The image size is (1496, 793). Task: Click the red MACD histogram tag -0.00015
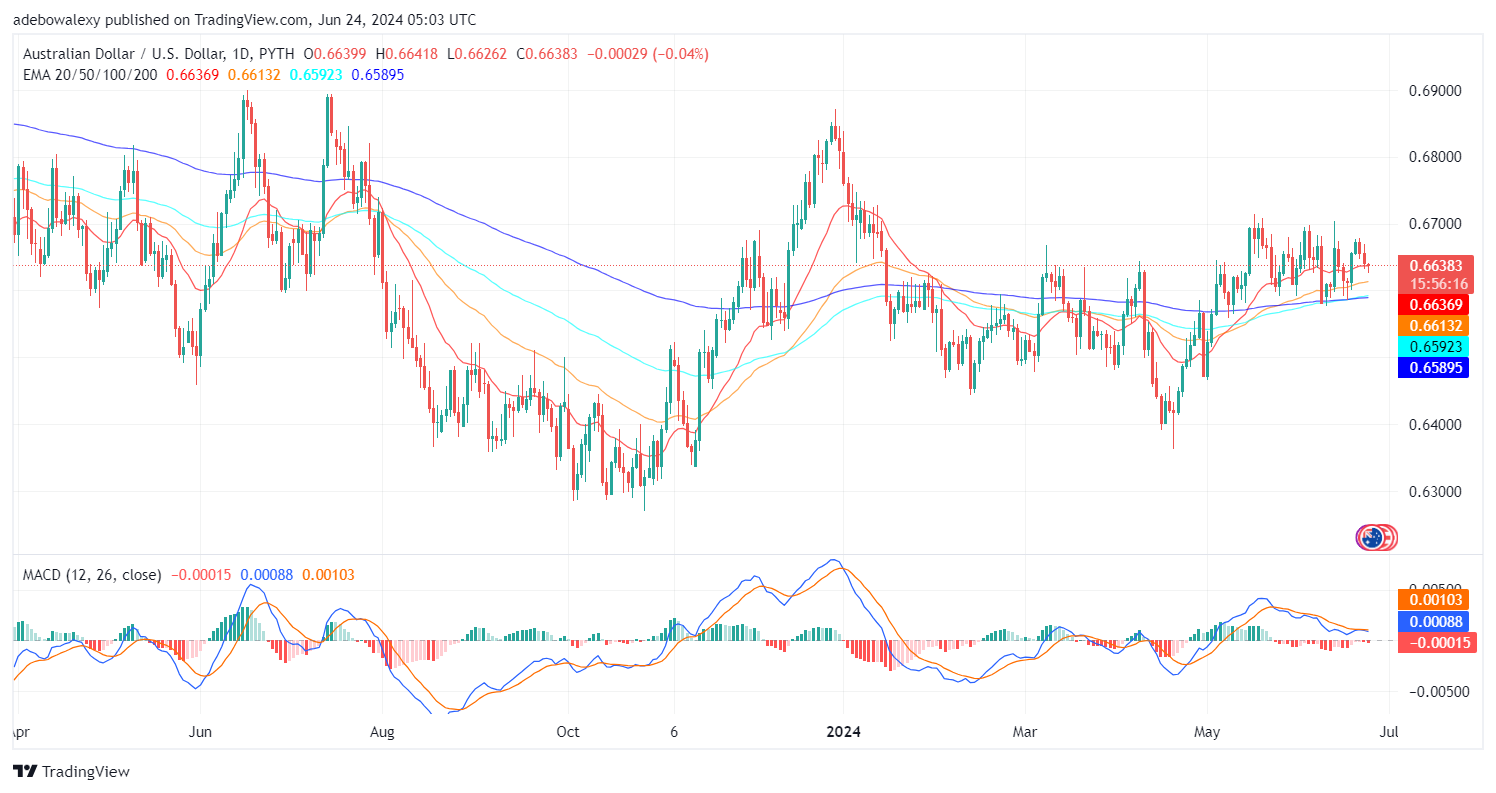click(x=1437, y=643)
